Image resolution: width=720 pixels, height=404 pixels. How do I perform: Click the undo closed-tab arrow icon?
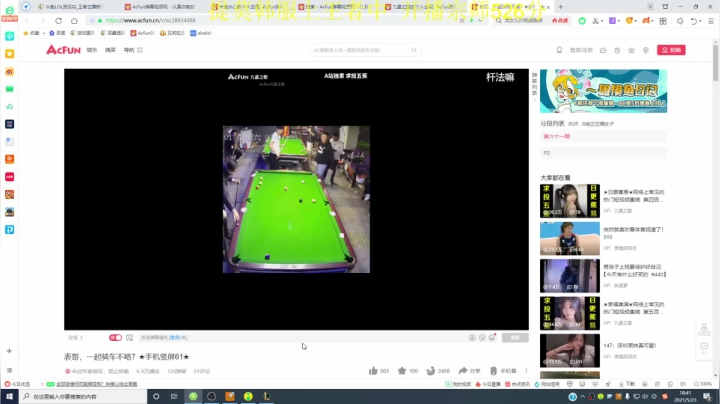click(x=694, y=21)
